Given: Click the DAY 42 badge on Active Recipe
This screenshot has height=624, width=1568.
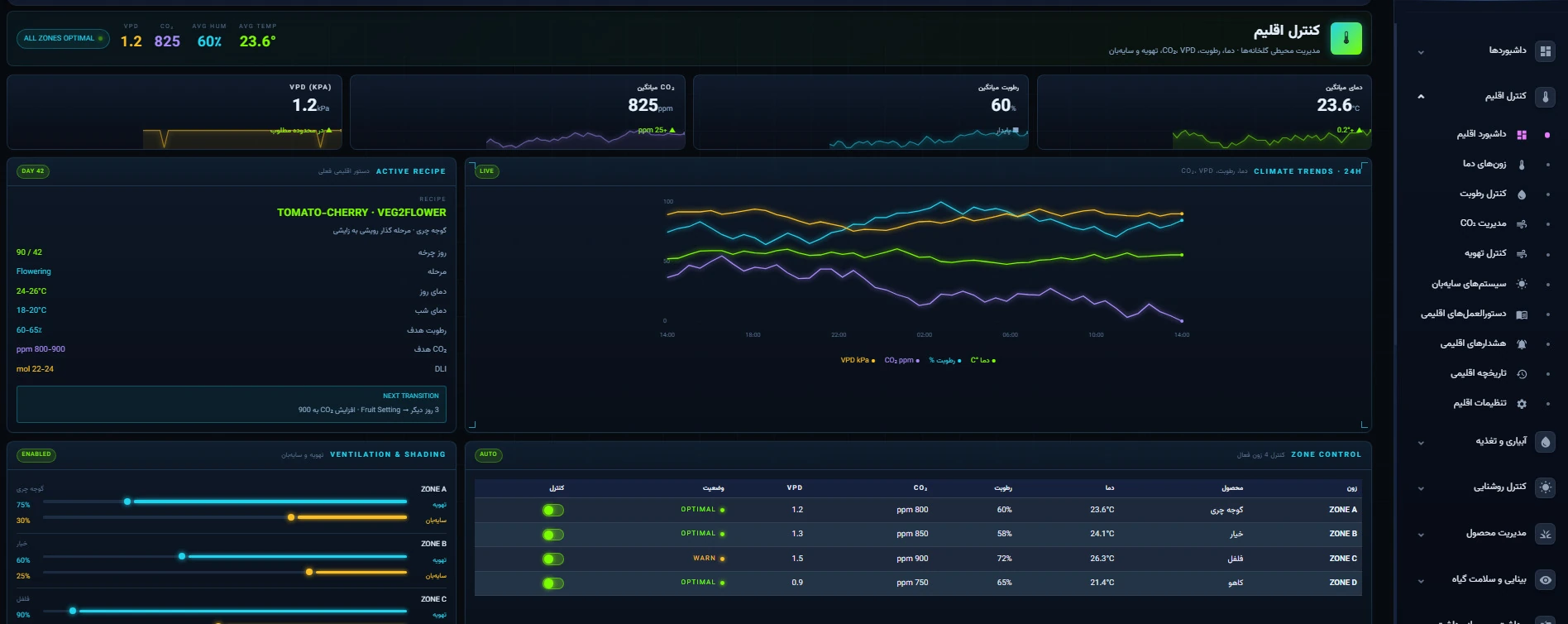Looking at the screenshot, I should 33,171.
